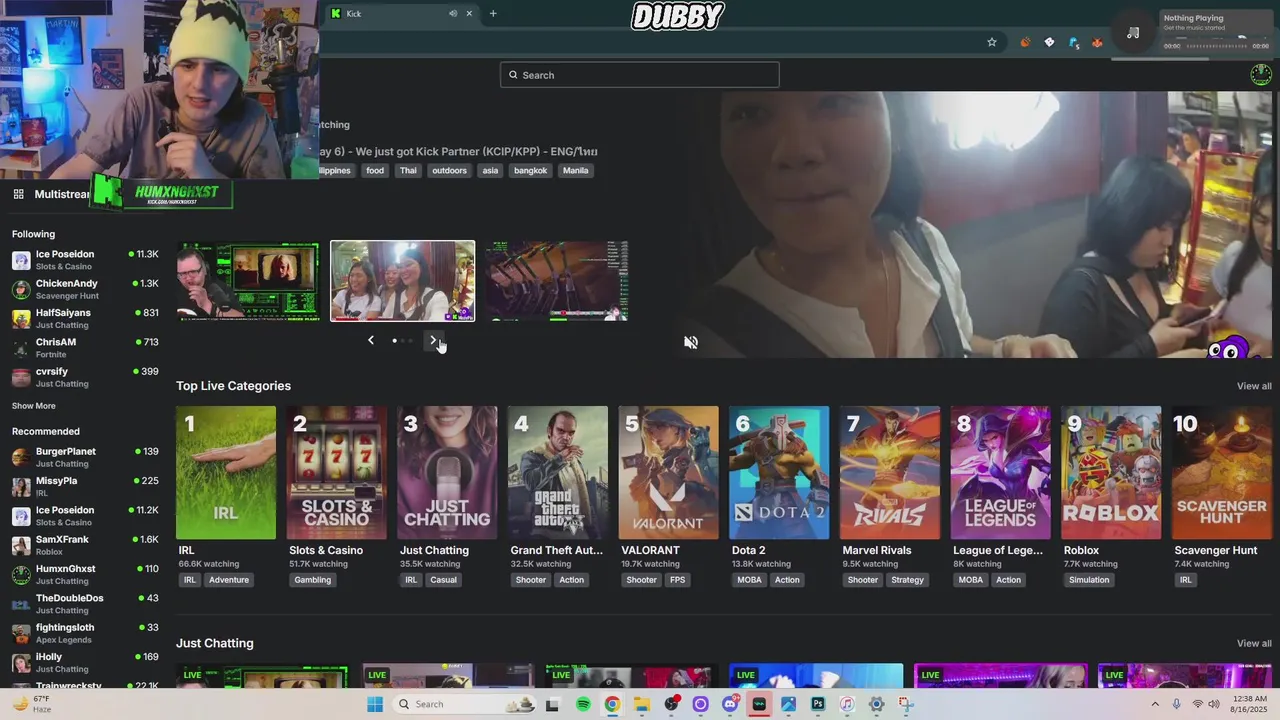The height and width of the screenshot is (720, 1280).
Task: Close the Kick browser tab
Action: tap(469, 13)
